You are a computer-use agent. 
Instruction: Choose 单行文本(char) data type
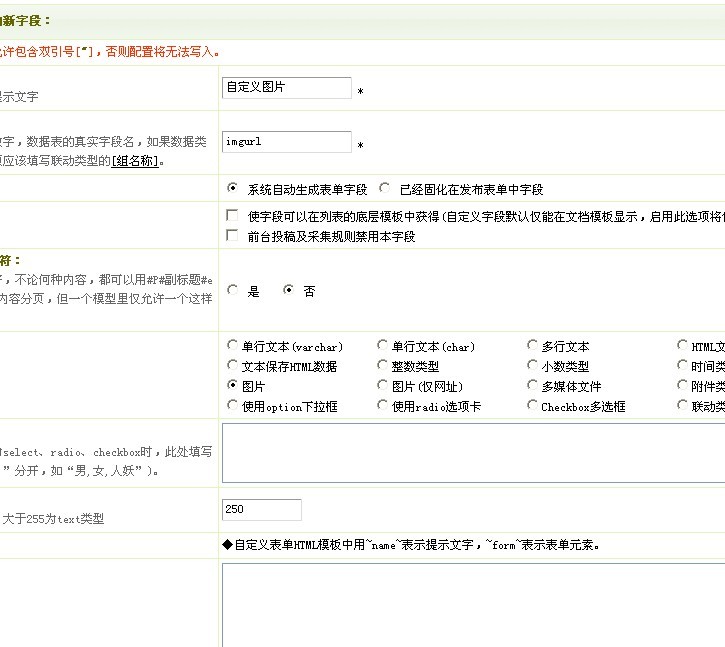click(382, 345)
